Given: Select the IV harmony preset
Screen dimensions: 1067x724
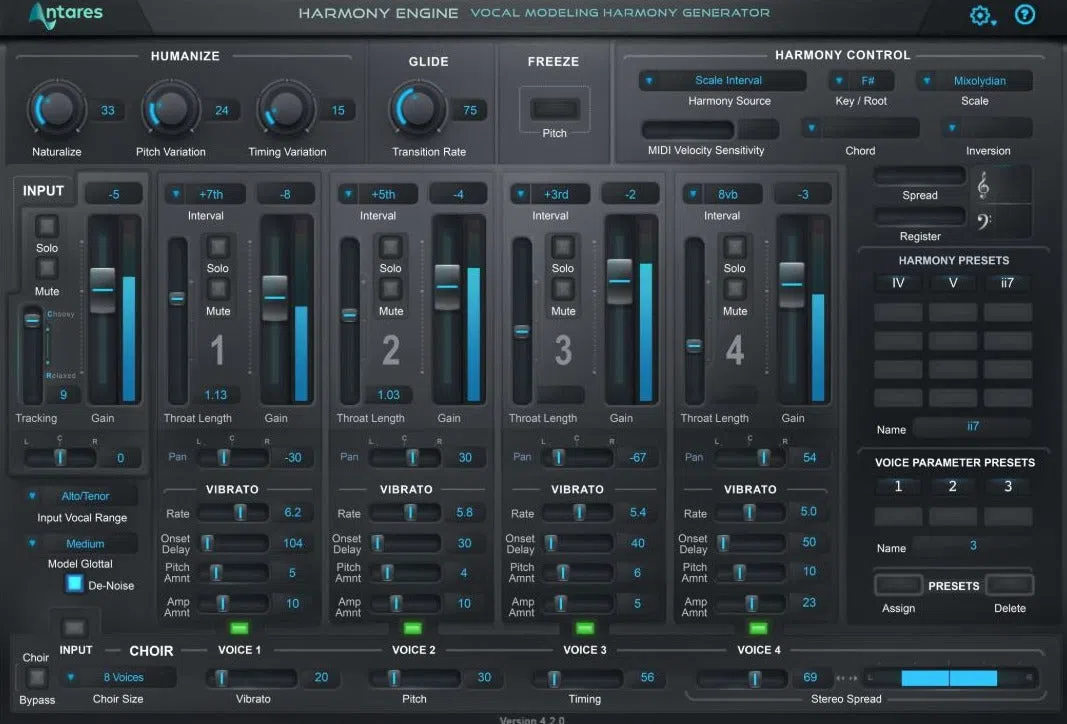Looking at the screenshot, I should [898, 283].
